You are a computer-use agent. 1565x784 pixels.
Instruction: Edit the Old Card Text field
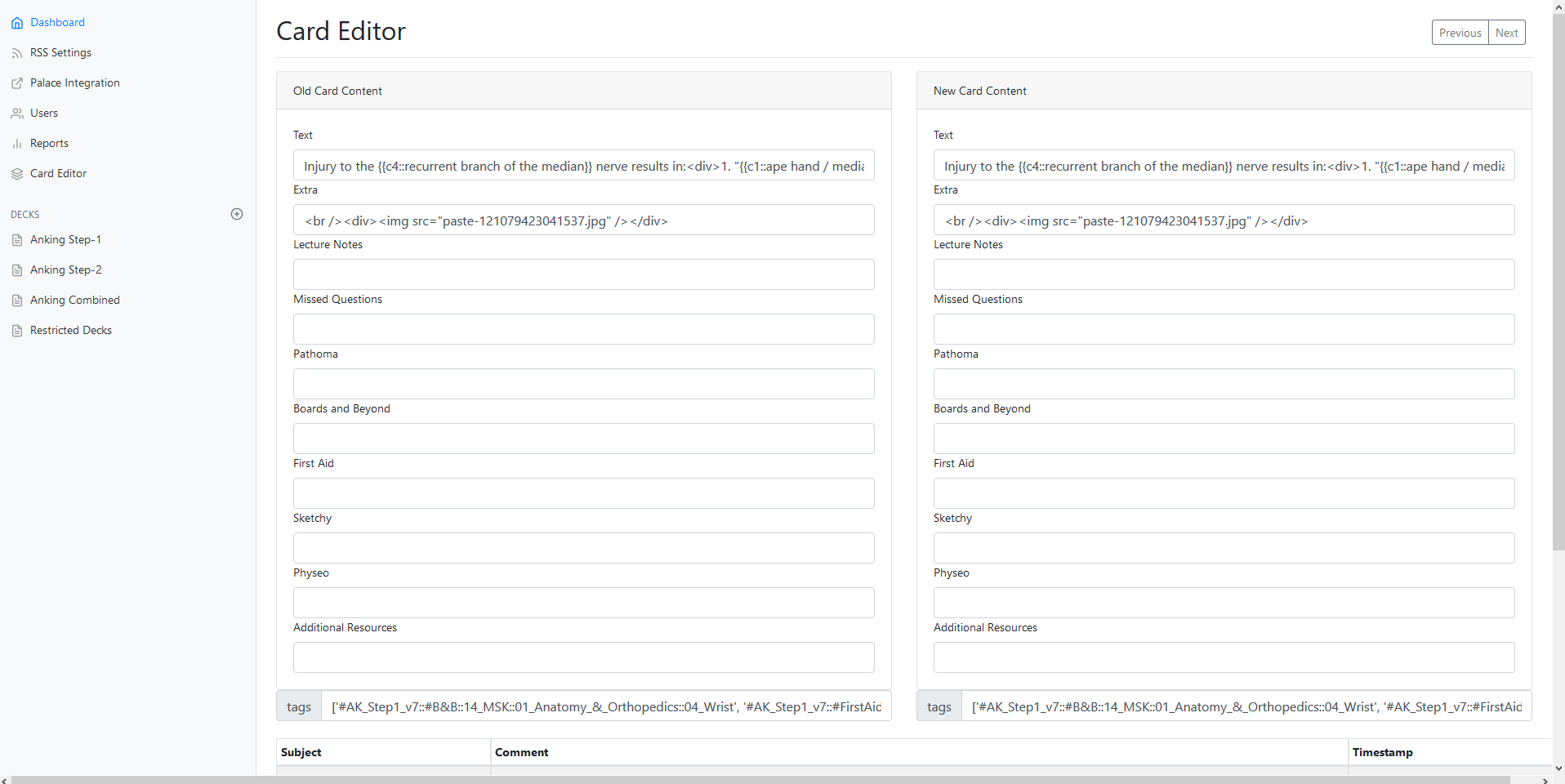583,166
